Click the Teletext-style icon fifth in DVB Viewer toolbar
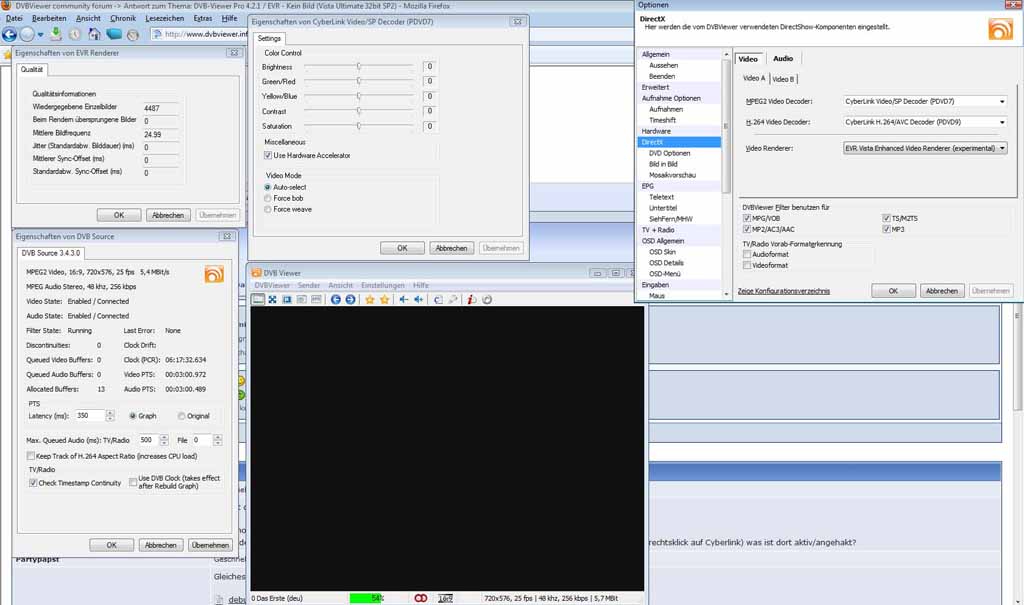Screen dimensions: 1024x605 point(316,299)
